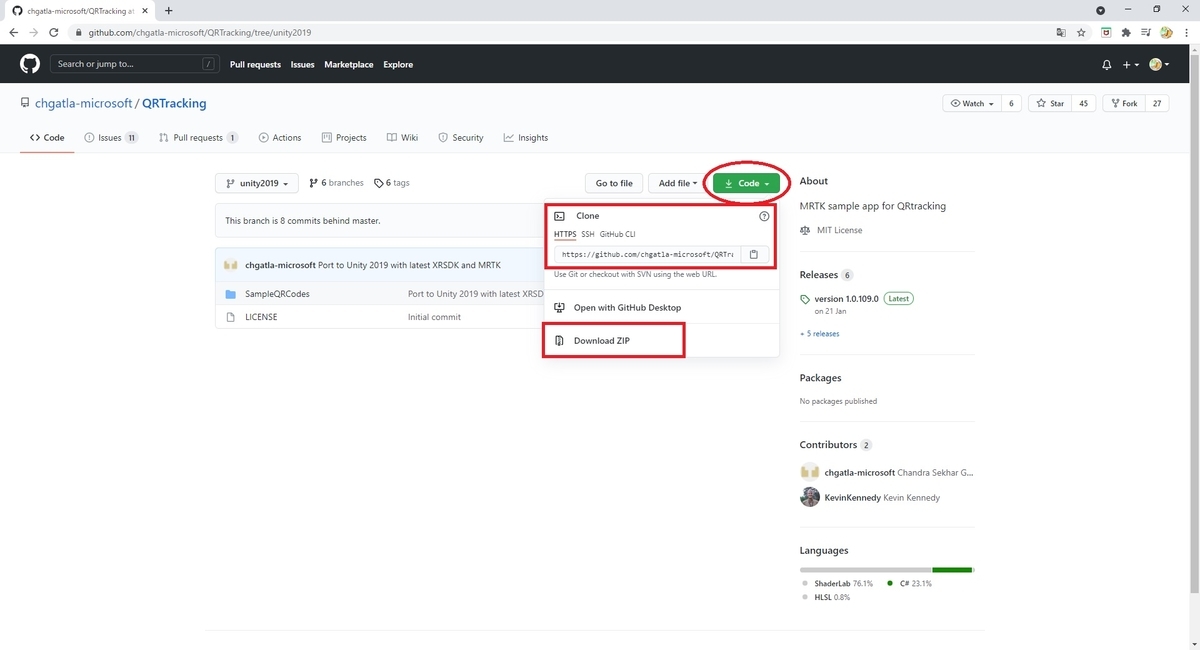Open the Actions tab
Image resolution: width=1200 pixels, height=650 pixels.
279,138
